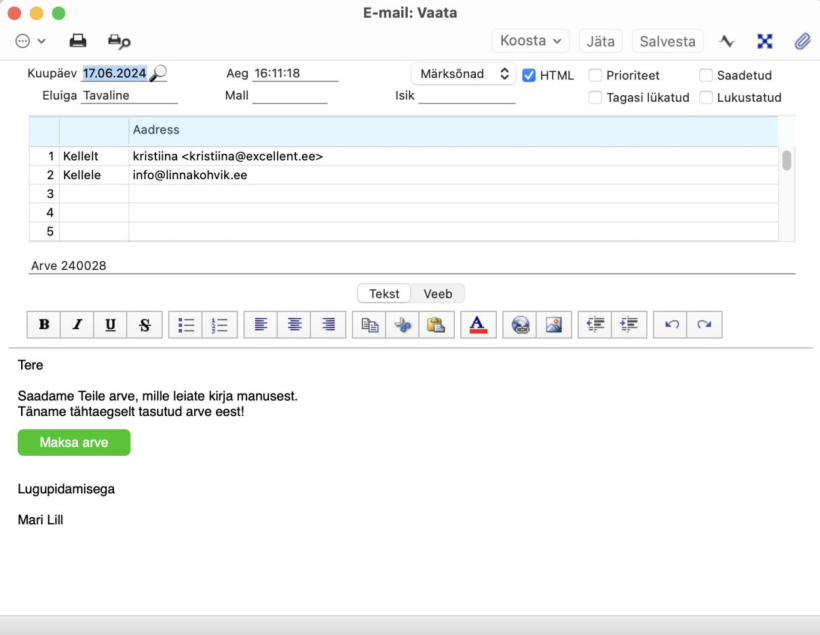Enable the Prioriteet checkbox
This screenshot has height=635, width=820.
point(595,75)
